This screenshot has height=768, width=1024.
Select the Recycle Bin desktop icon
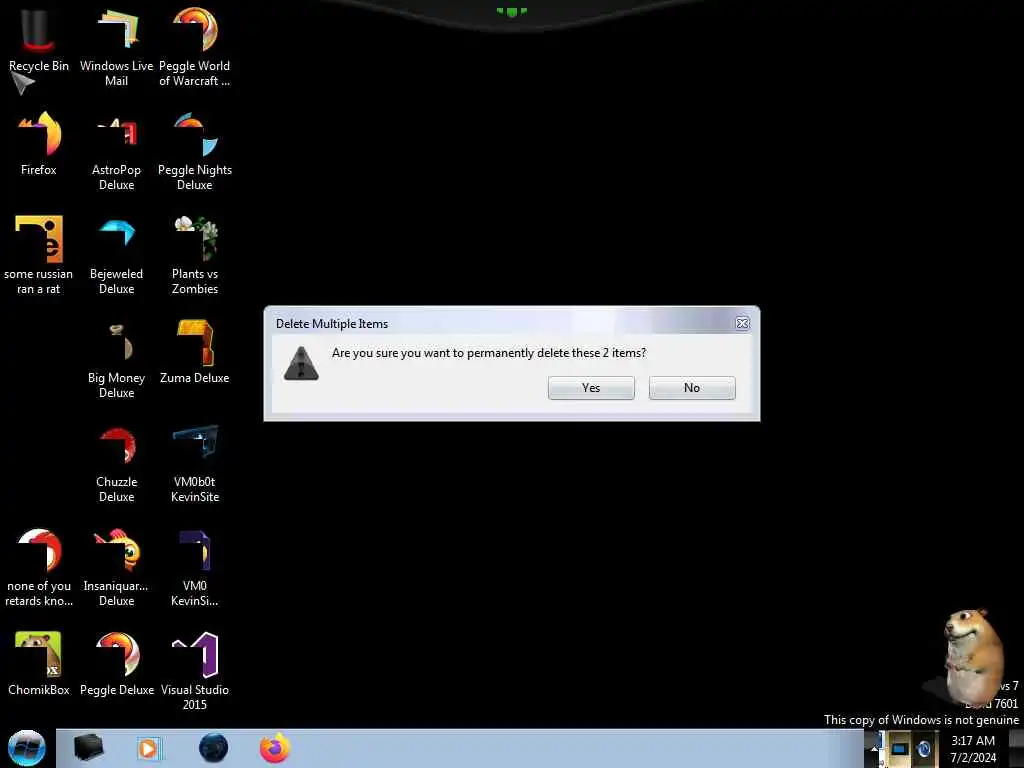pos(39,41)
